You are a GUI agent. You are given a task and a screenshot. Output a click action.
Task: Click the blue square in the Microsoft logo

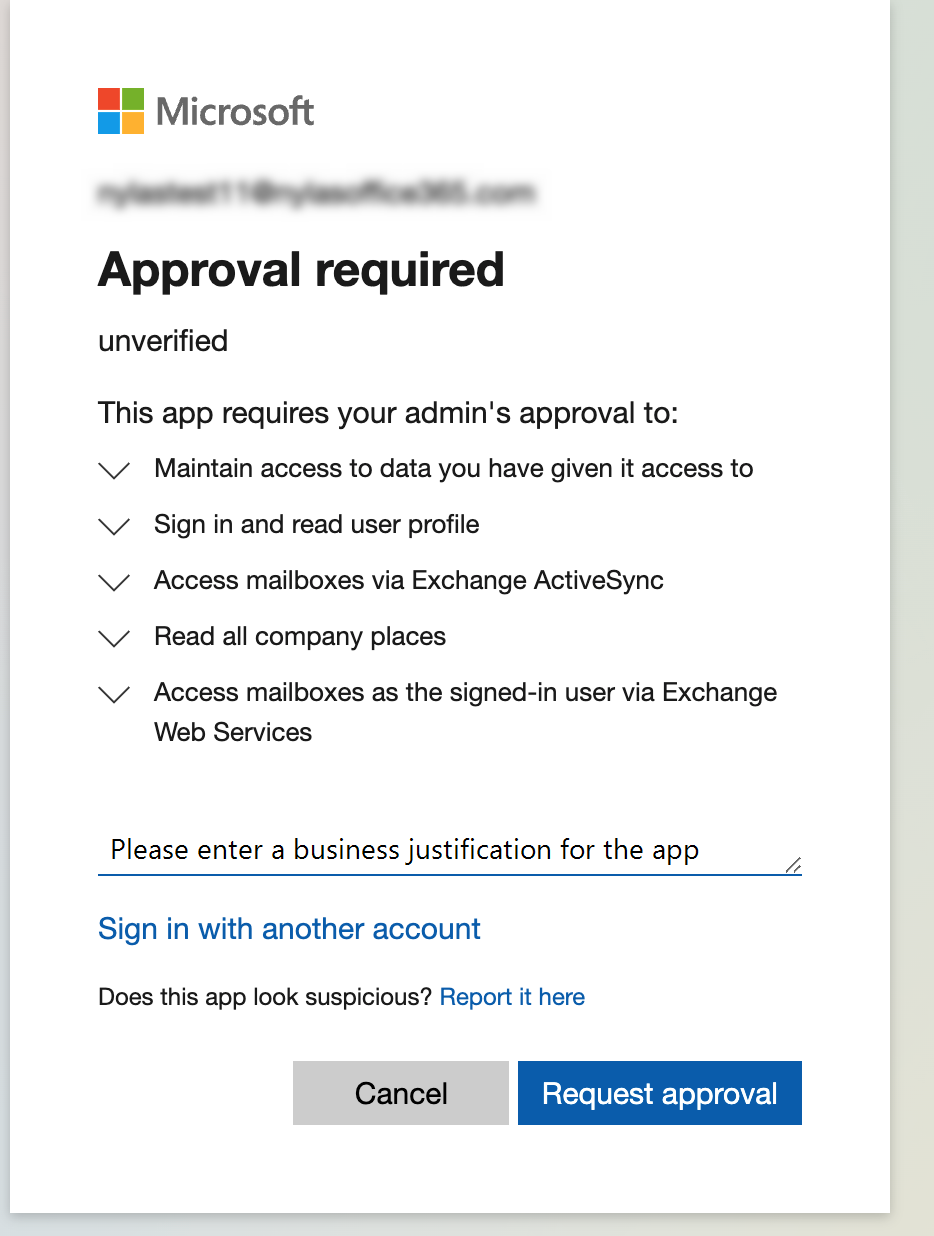107,123
